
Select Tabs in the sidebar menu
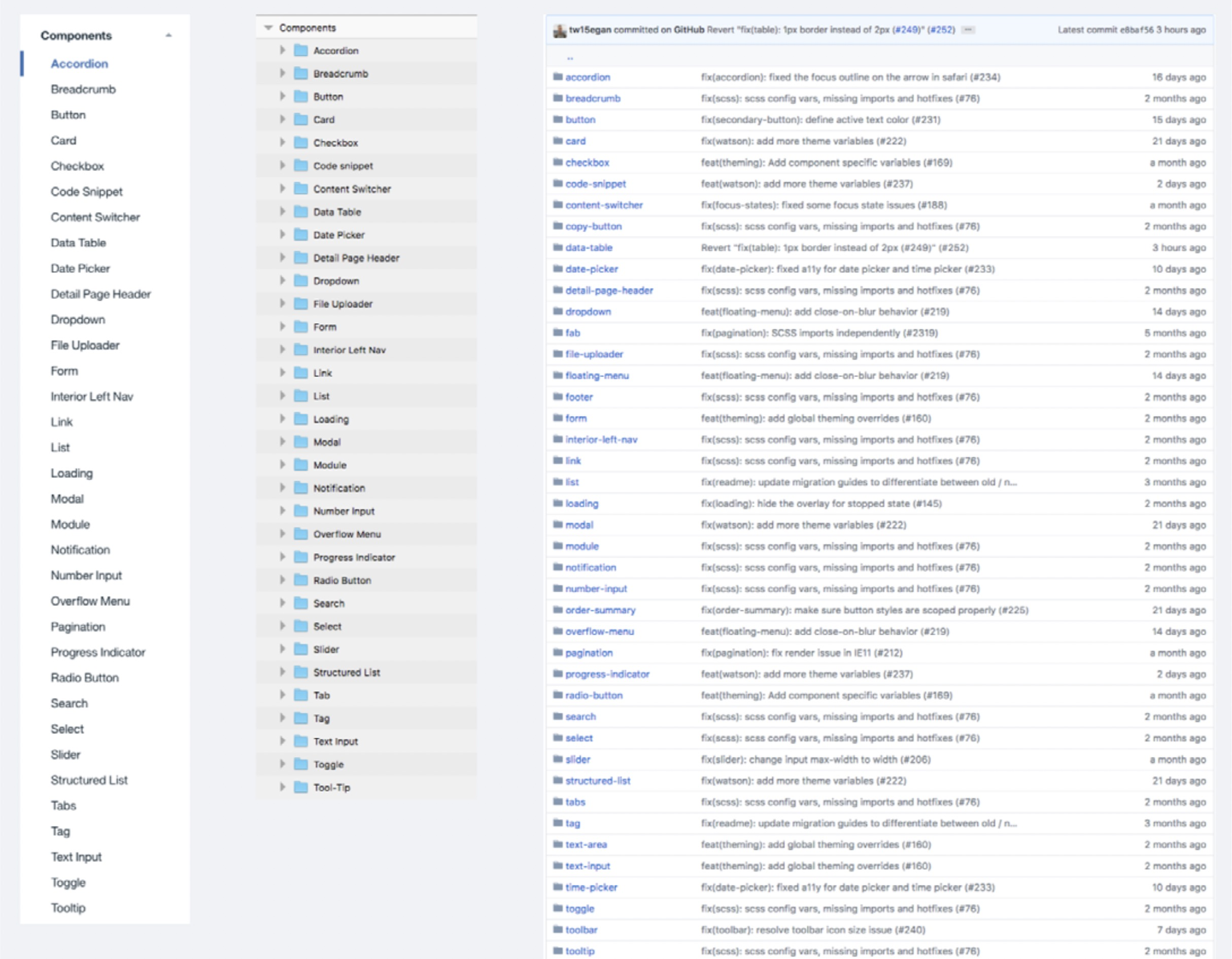pyautogui.click(x=63, y=806)
